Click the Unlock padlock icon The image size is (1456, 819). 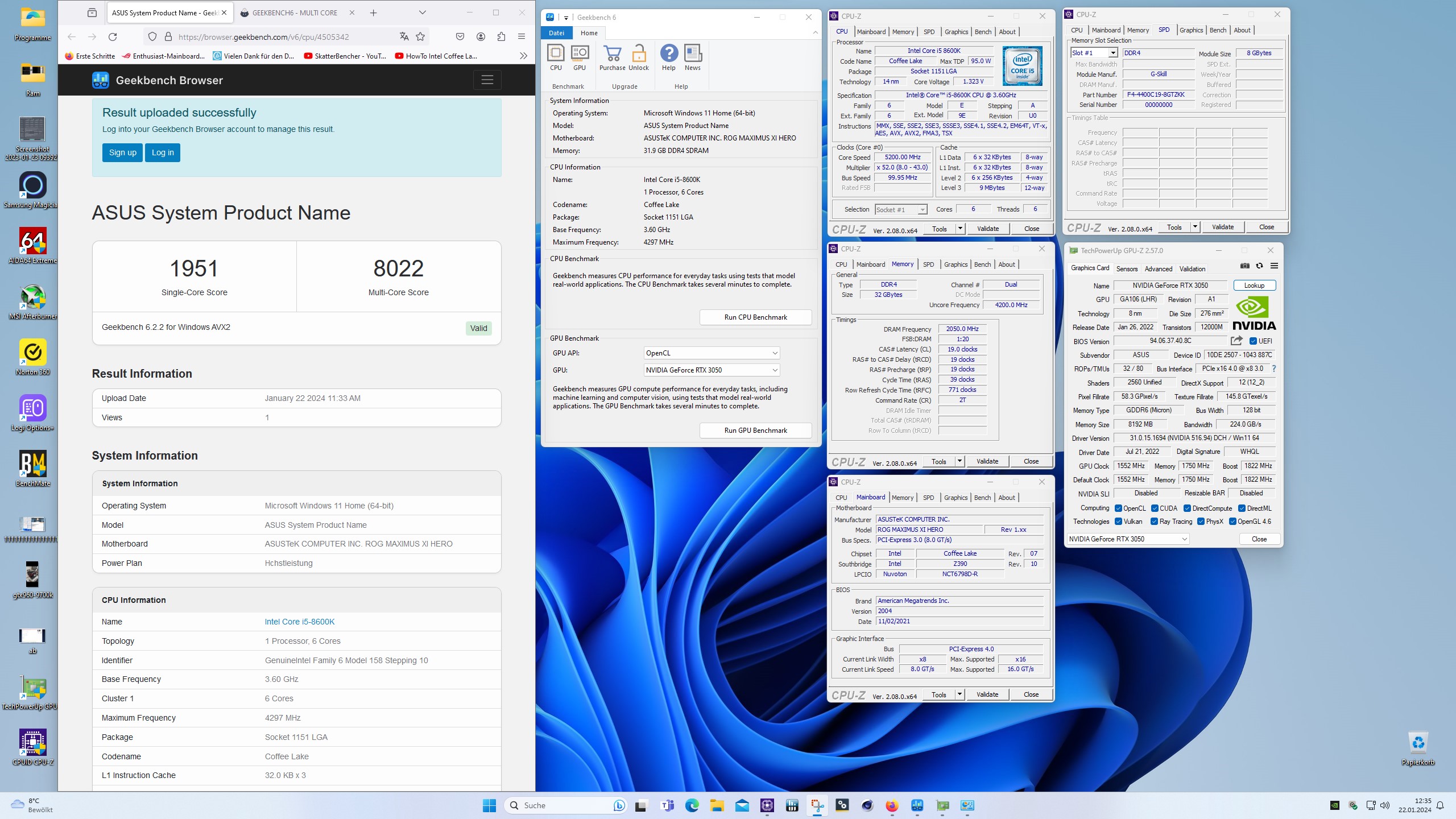click(x=639, y=57)
